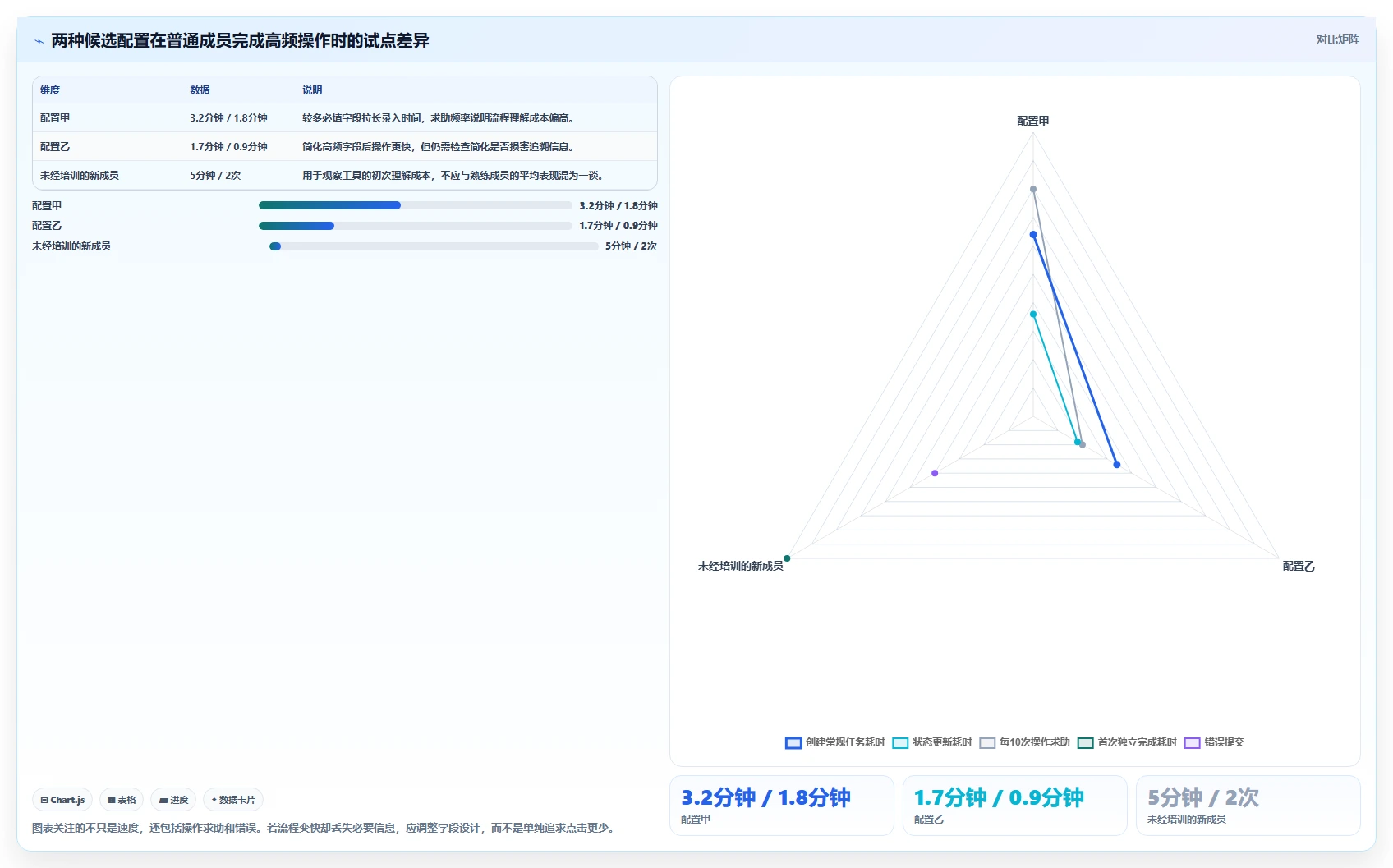Click the 说明 column header
This screenshot has width=1393, height=868.
[312, 90]
